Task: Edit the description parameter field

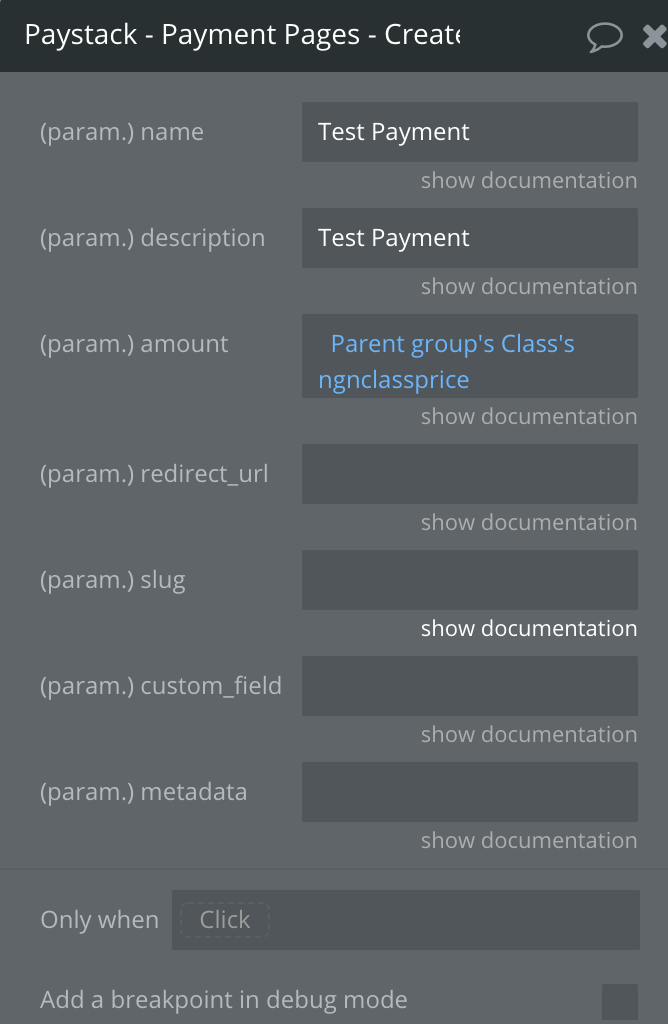Action: [469, 238]
